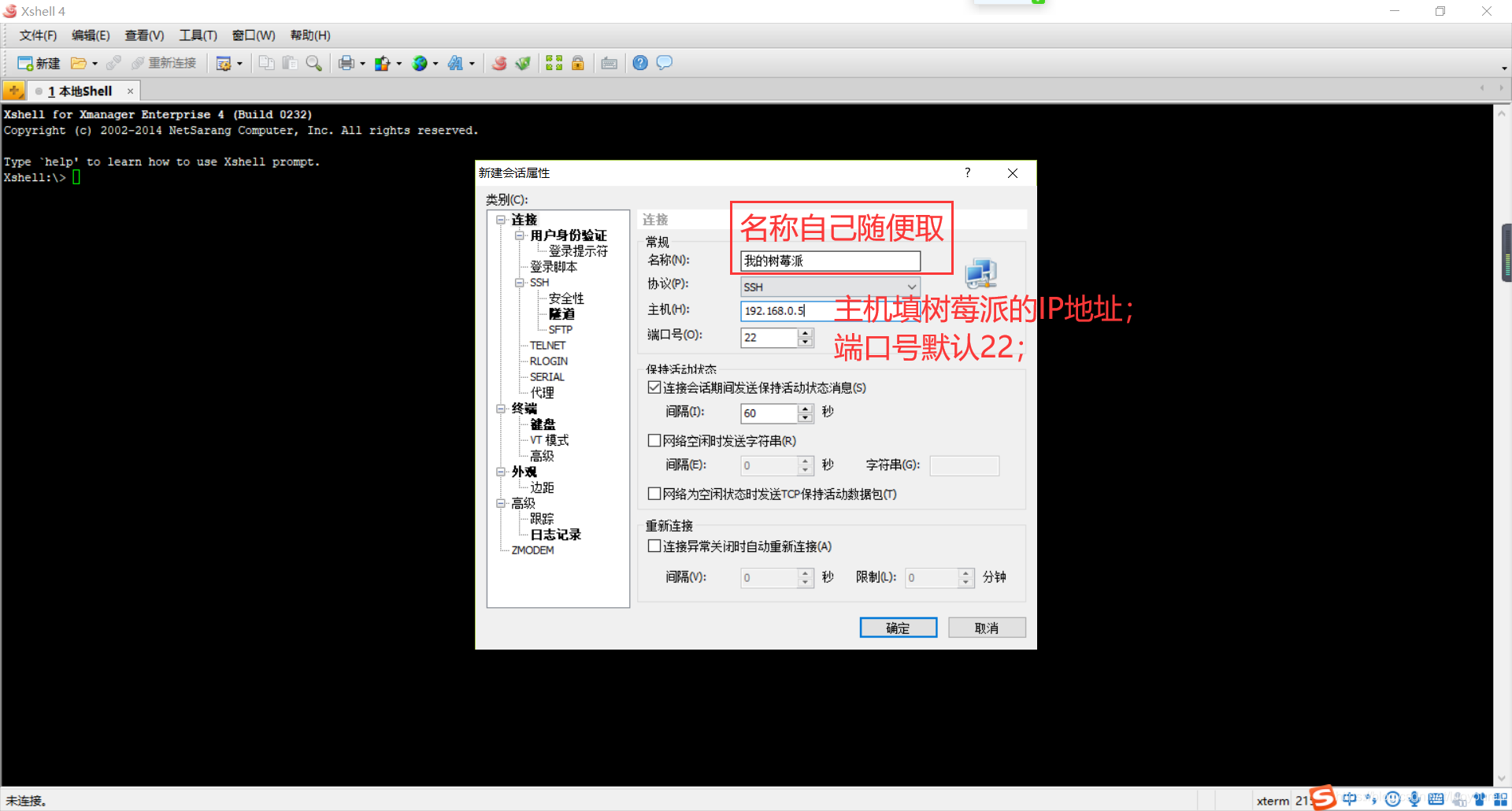Click the Find magnifier icon in toolbar
1512x811 pixels.
click(313, 63)
